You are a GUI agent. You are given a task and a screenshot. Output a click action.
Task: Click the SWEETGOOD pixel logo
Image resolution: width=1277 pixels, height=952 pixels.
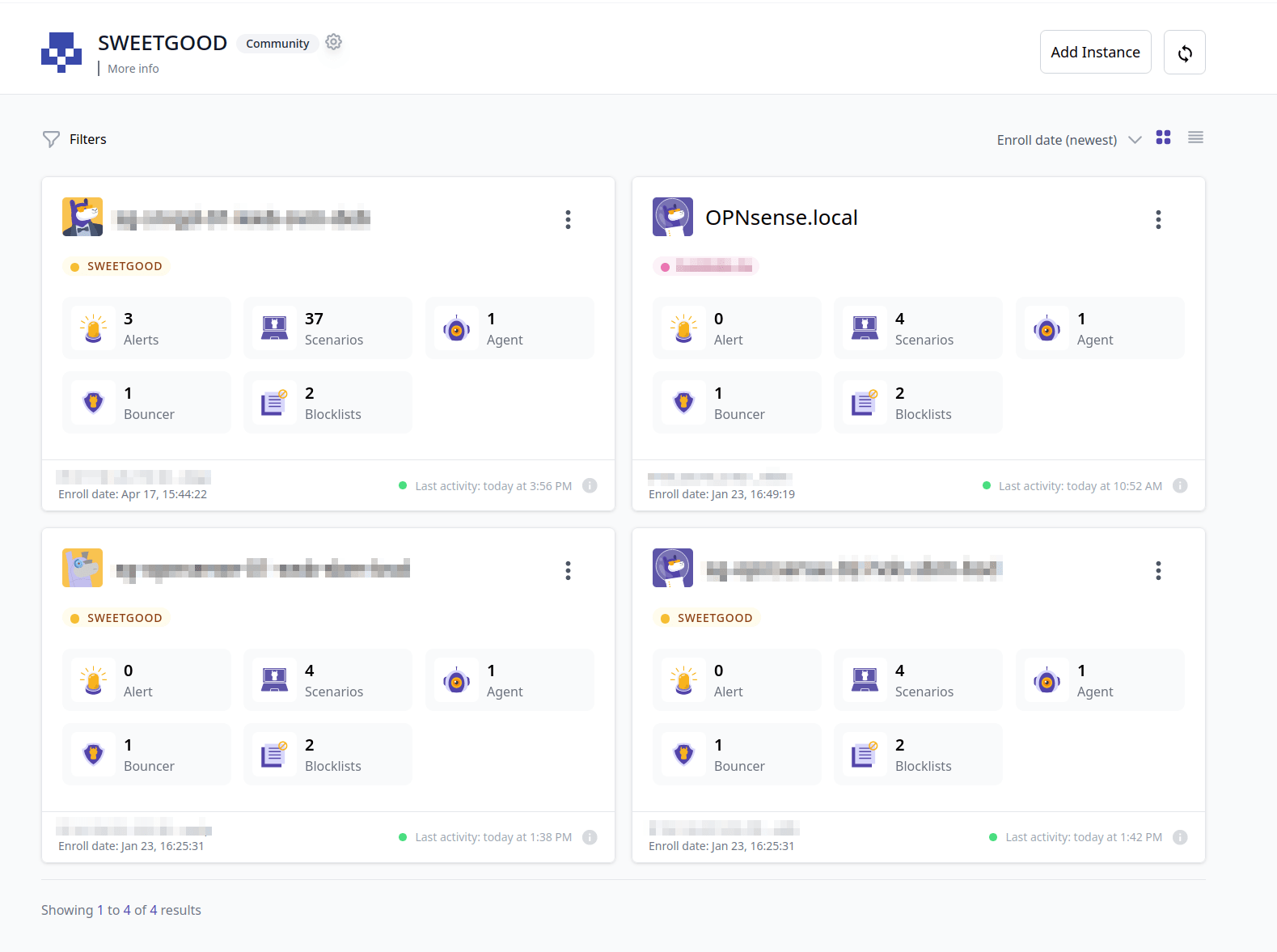61,53
